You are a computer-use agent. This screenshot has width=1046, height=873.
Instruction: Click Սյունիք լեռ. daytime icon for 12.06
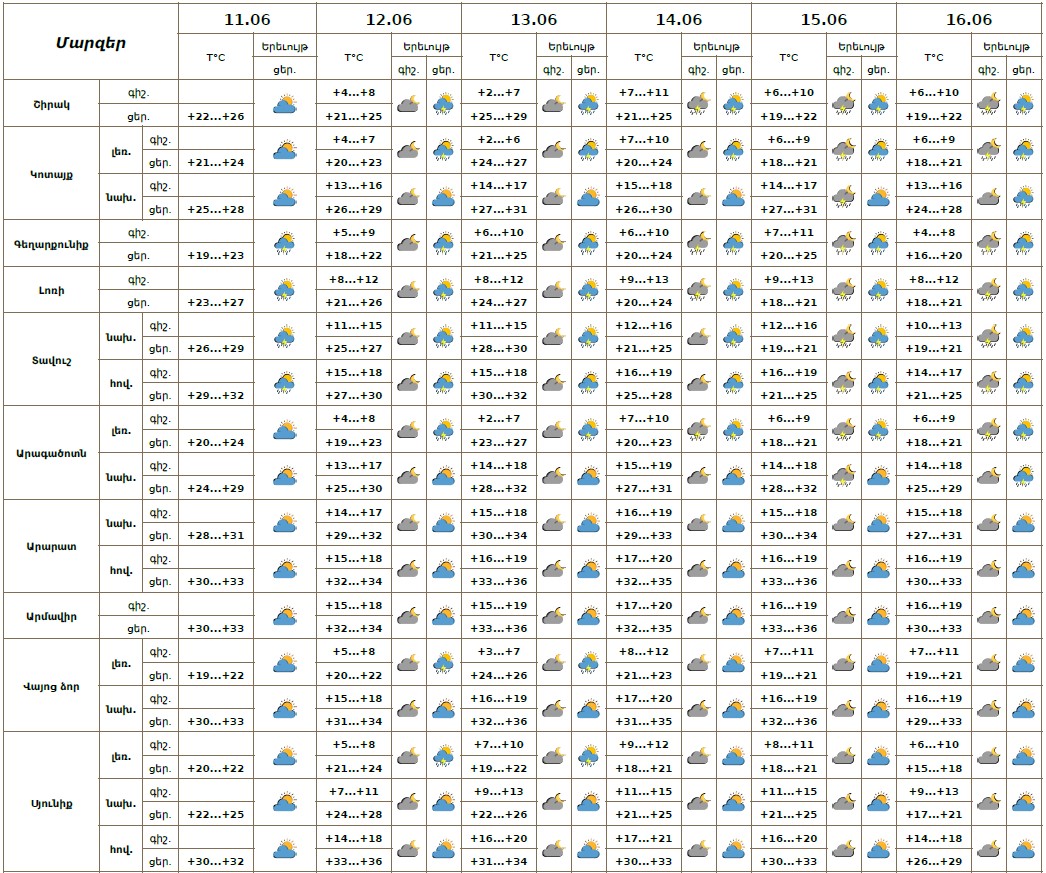pos(443,756)
